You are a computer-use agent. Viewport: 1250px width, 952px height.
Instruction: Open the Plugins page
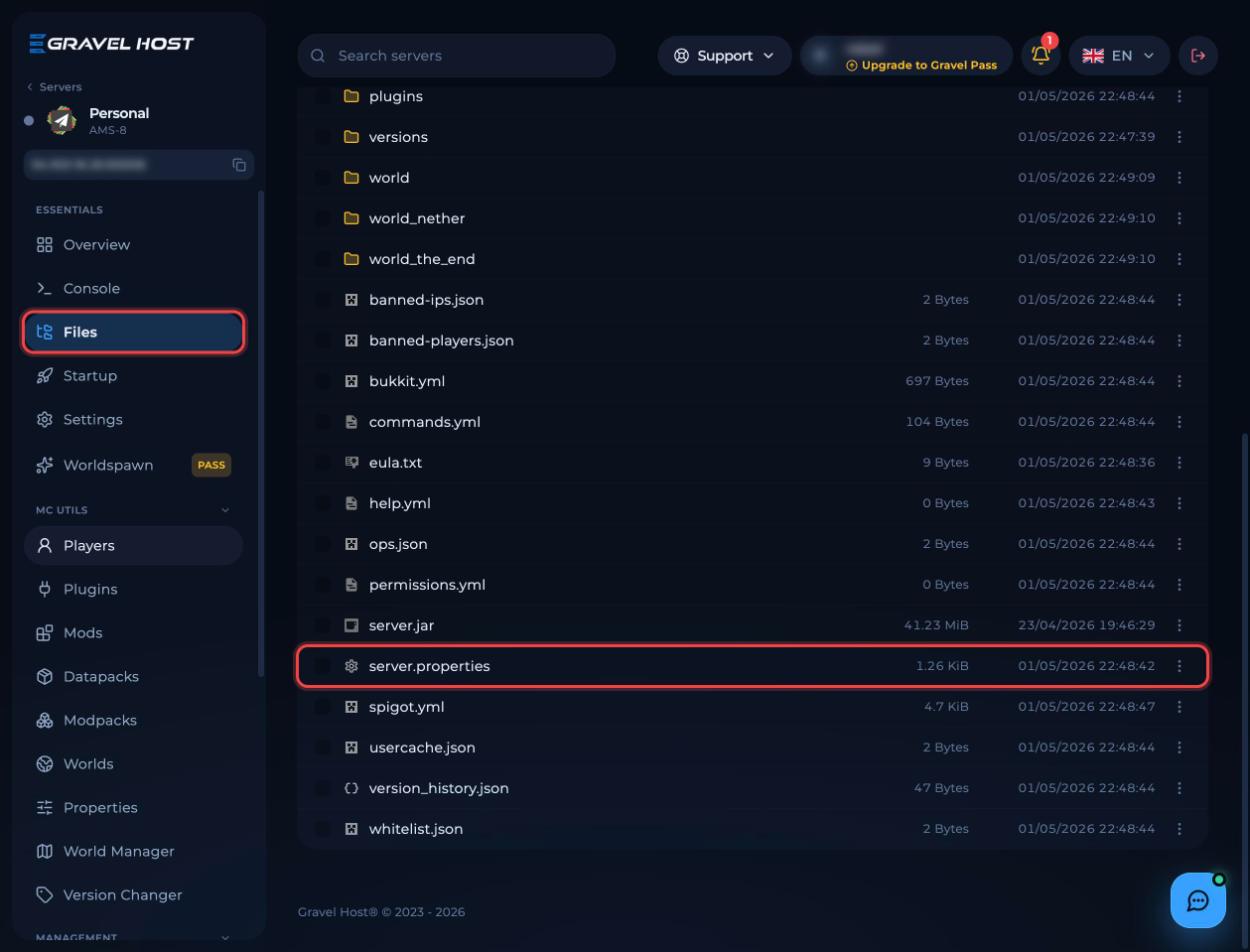click(133, 589)
